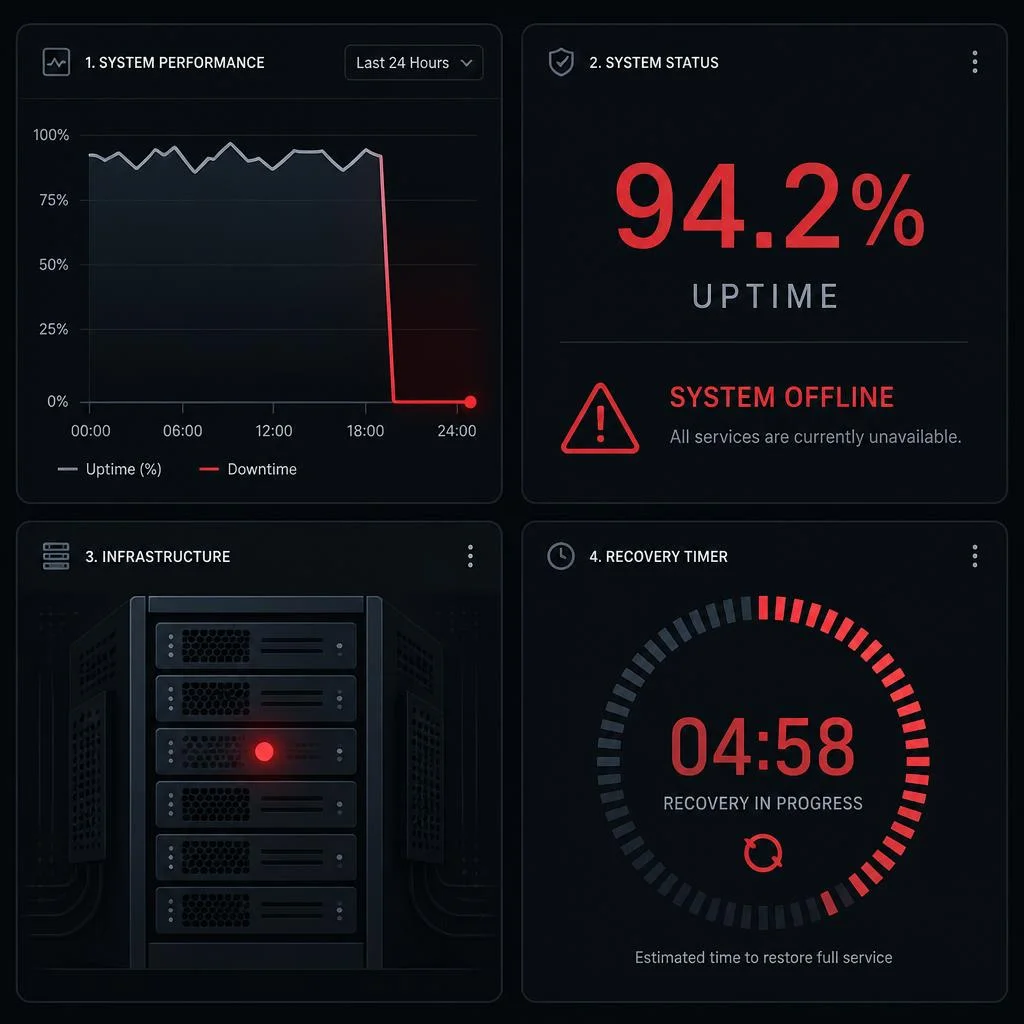The image size is (1024, 1024).
Task: Click the 06:00 axis label
Action: (x=182, y=431)
